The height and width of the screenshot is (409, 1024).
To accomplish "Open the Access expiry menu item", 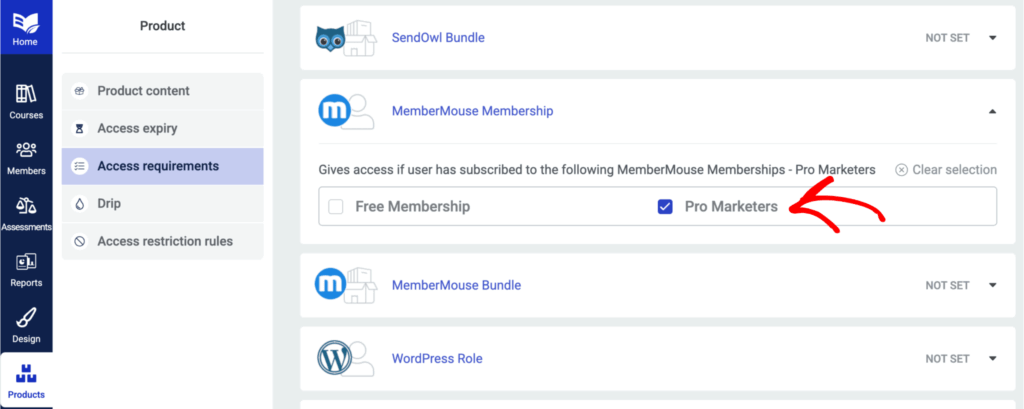I will click(143, 129).
